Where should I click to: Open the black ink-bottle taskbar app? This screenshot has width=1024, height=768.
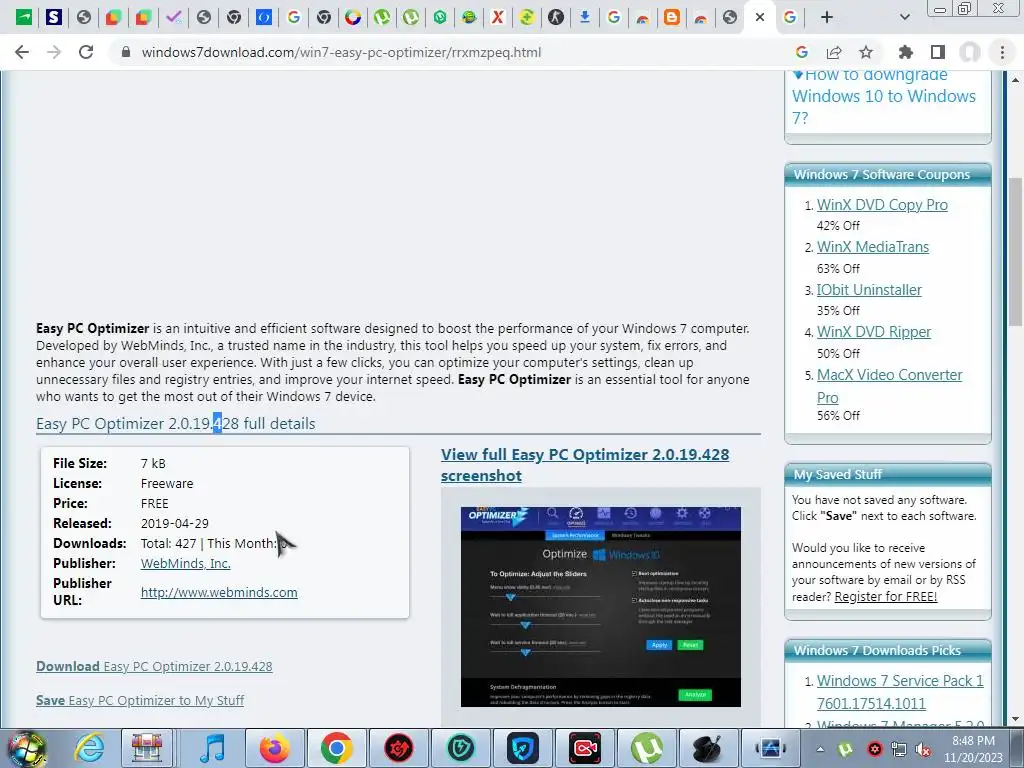tap(708, 748)
